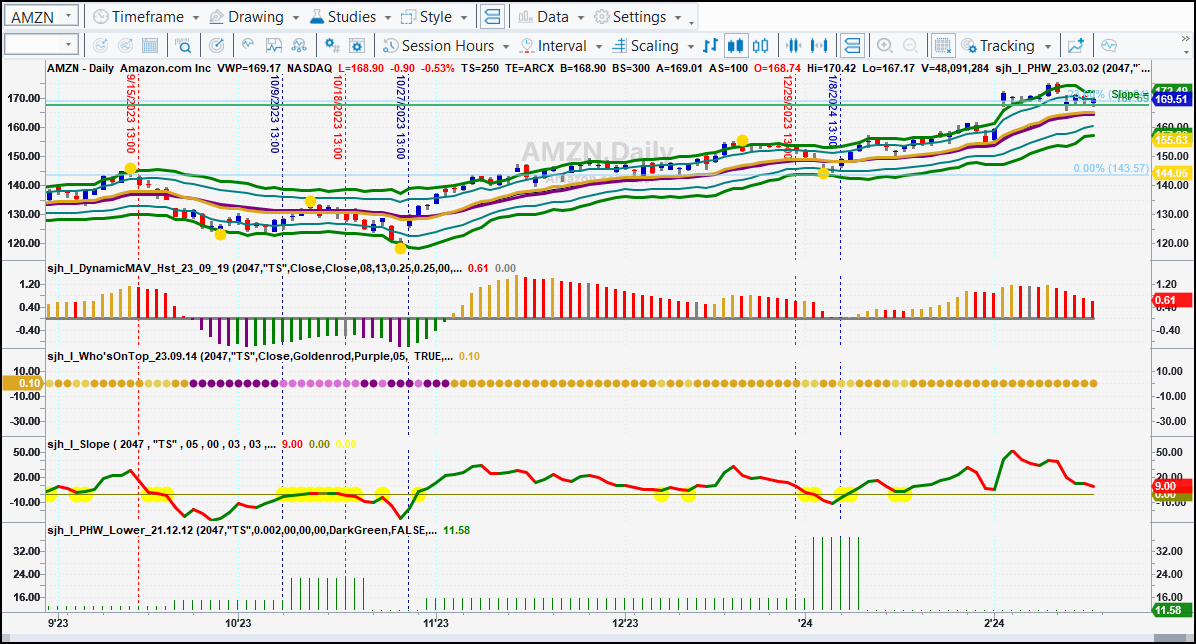Zoom in with the magnifier plus icon
Screen dimensions: 1196x644
click(885, 46)
